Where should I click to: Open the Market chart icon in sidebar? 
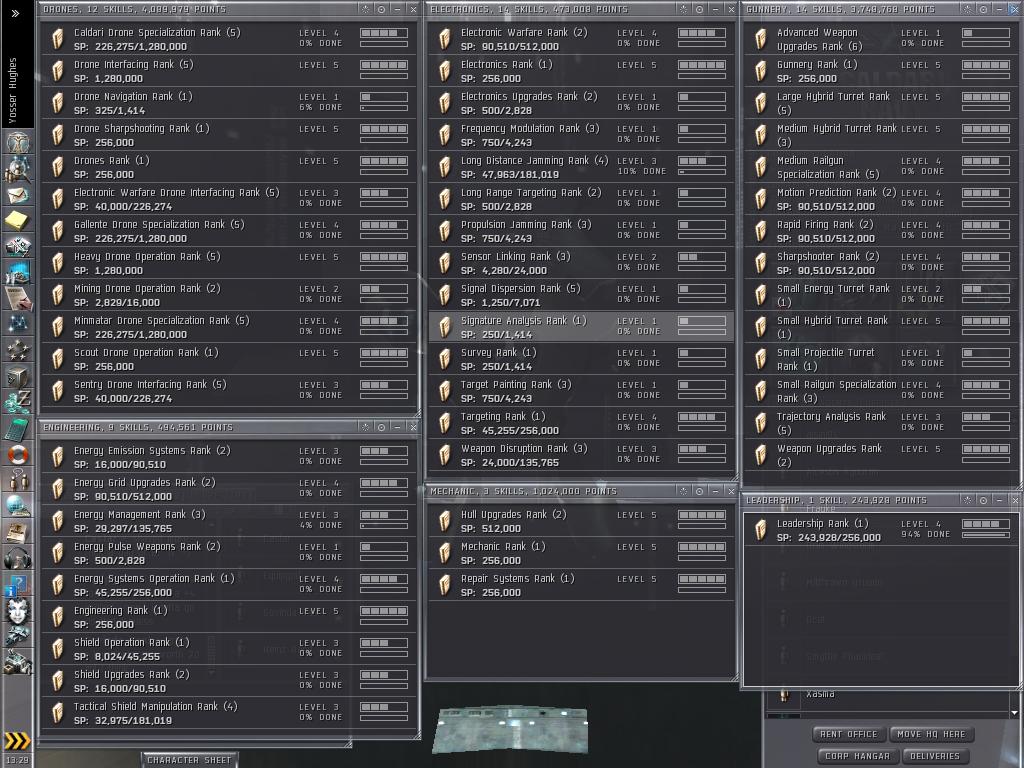(18, 273)
